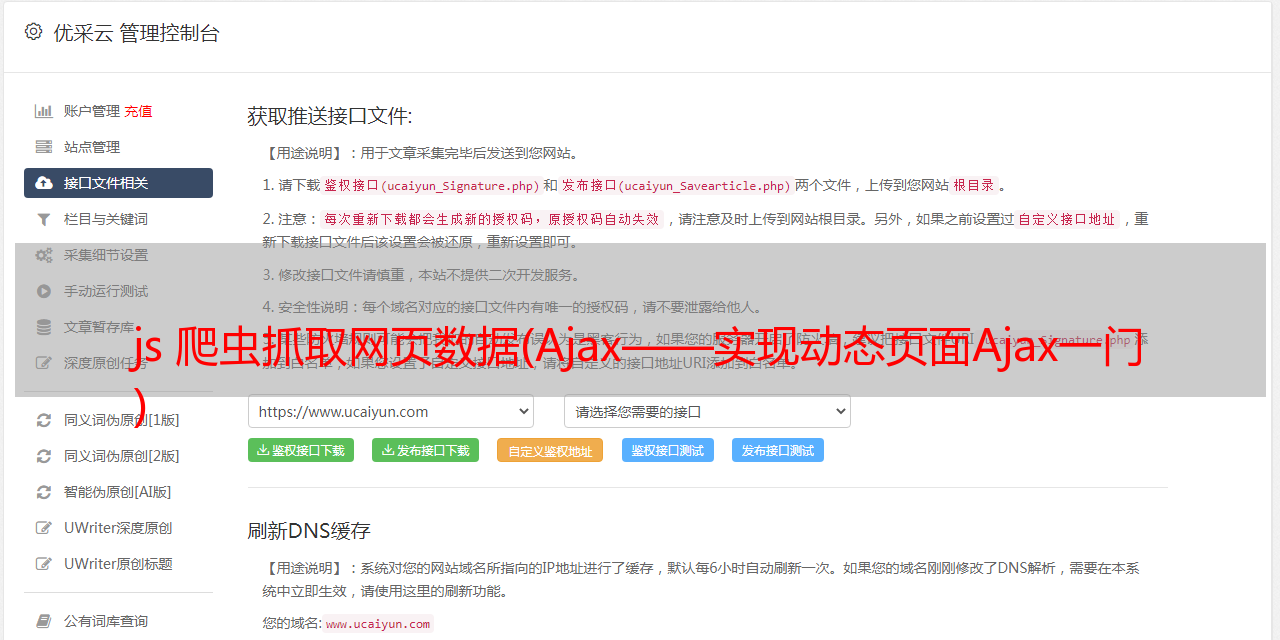Image resolution: width=1280 pixels, height=640 pixels.
Task: Click the blue 鉴权接口测试 button
Action: pyautogui.click(x=668, y=450)
